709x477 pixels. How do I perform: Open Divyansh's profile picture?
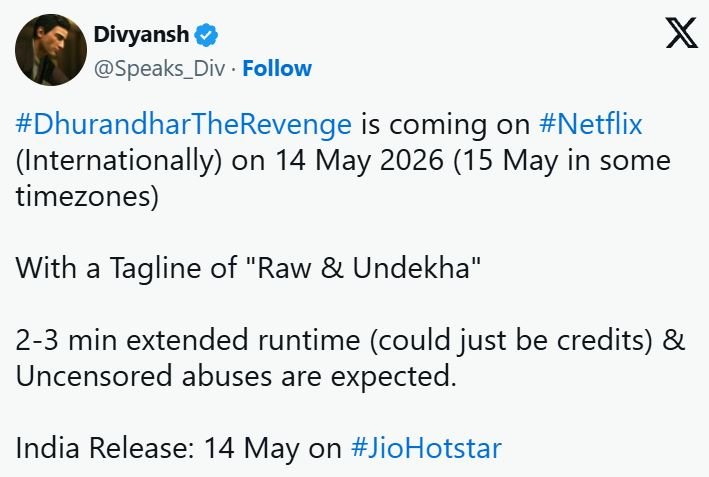click(x=51, y=50)
